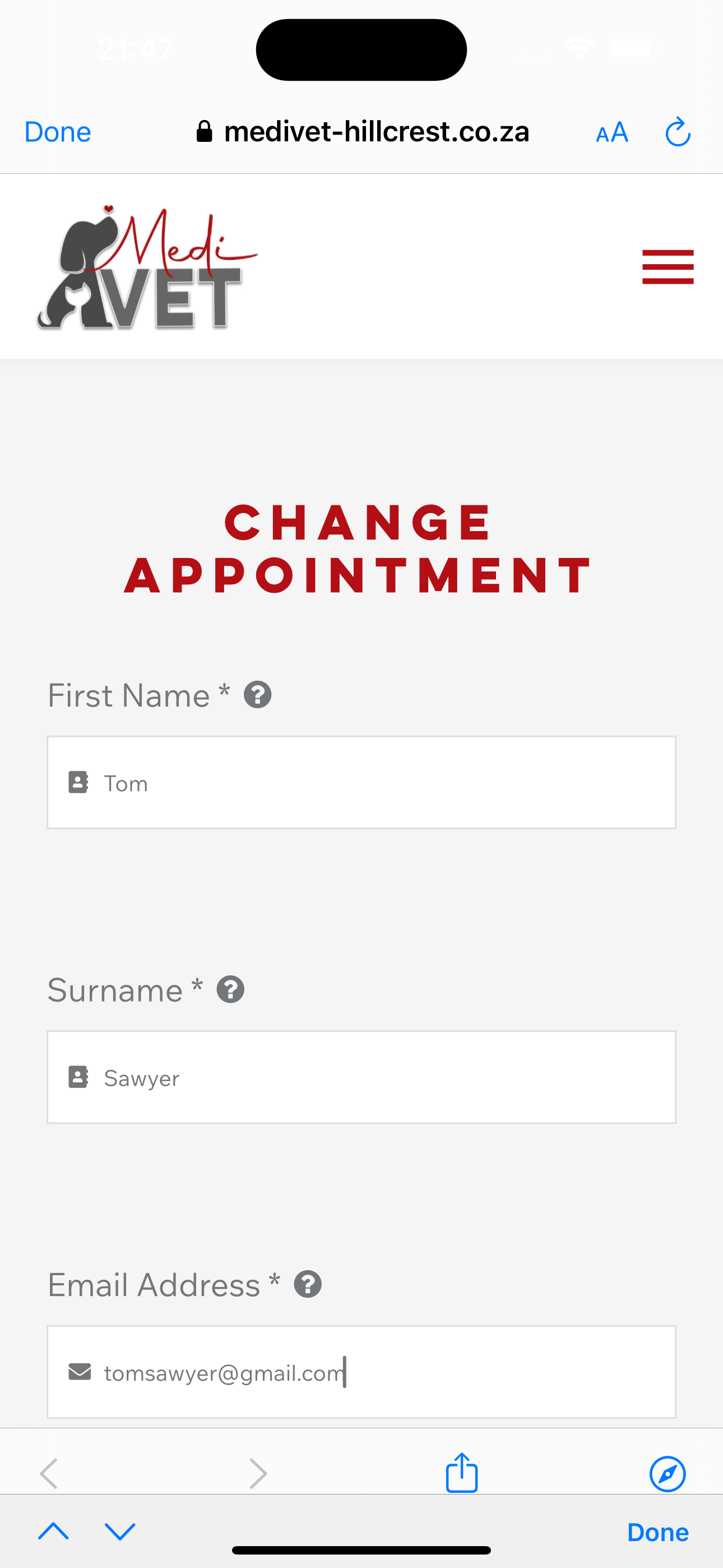This screenshot has height=1568, width=723.
Task: Open the red hamburger menu
Action: pyautogui.click(x=668, y=266)
